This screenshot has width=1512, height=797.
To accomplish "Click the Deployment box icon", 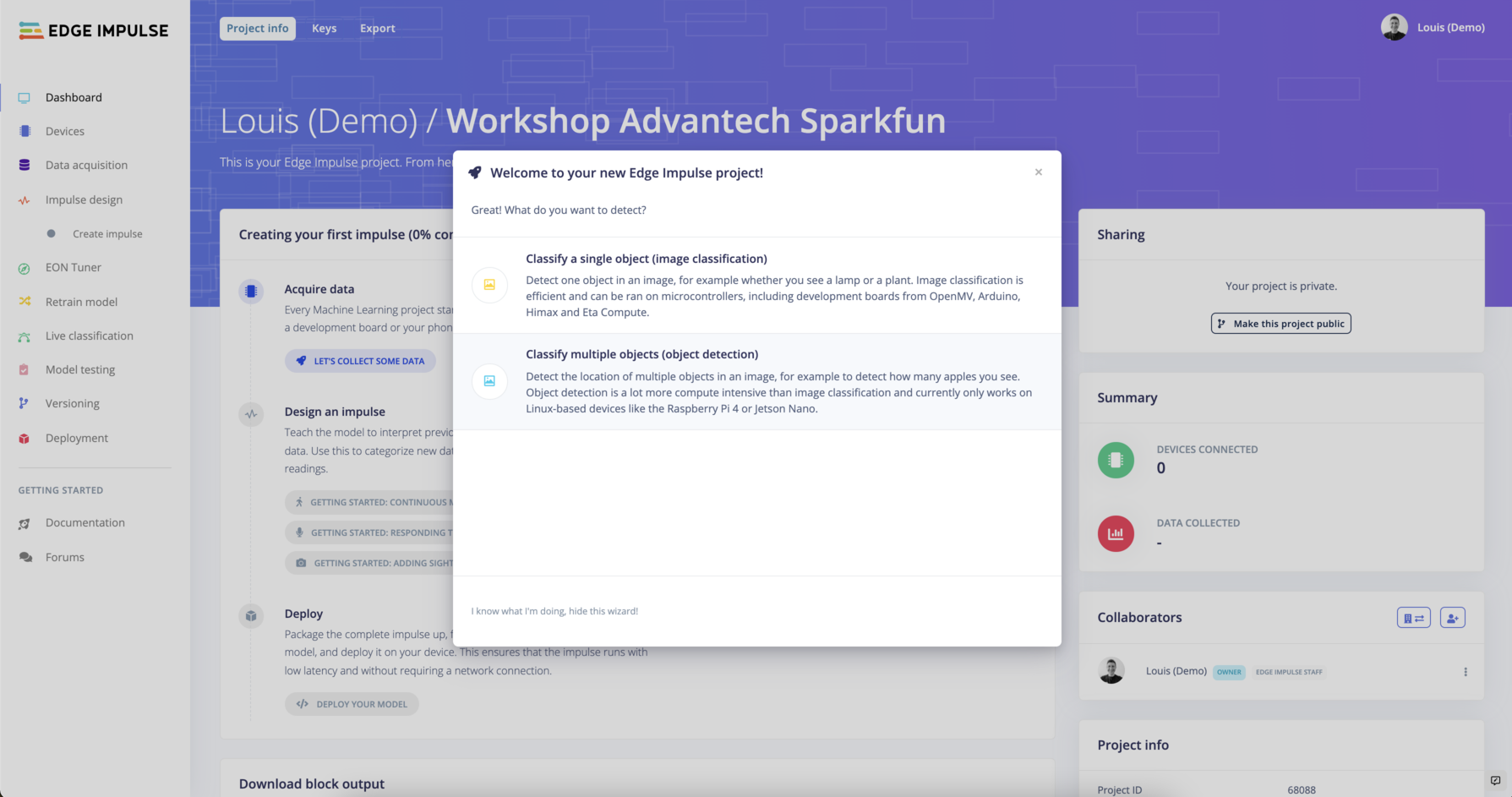I will [x=25, y=439].
